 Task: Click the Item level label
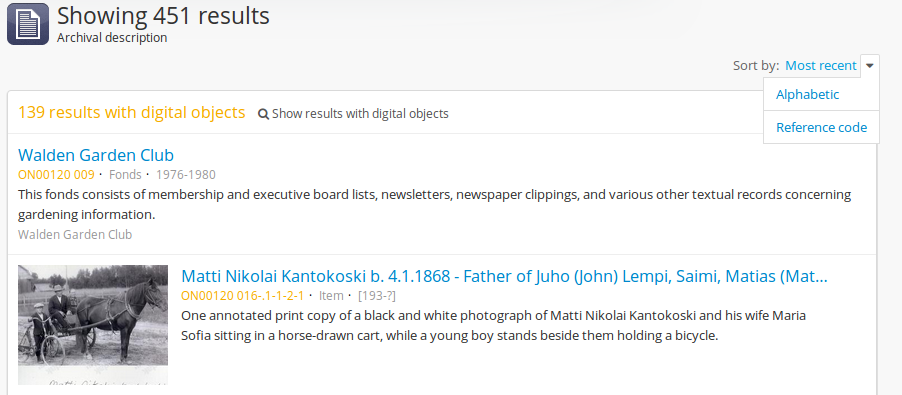pyautogui.click(x=331, y=296)
